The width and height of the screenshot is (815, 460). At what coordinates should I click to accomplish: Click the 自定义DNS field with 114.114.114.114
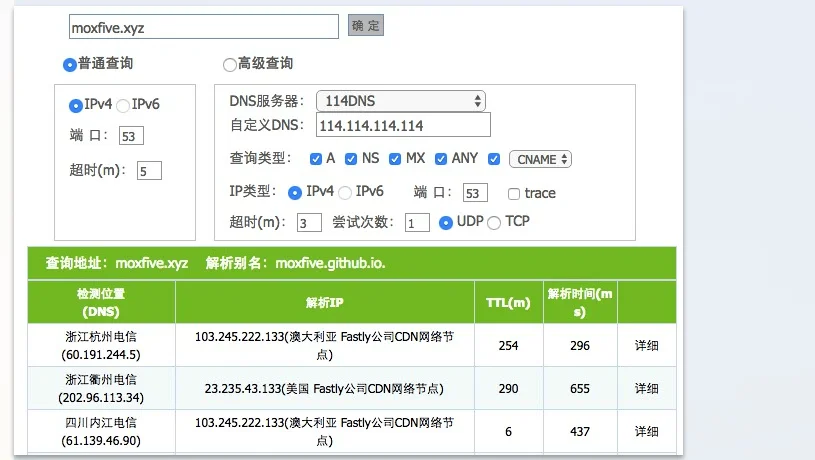403,125
